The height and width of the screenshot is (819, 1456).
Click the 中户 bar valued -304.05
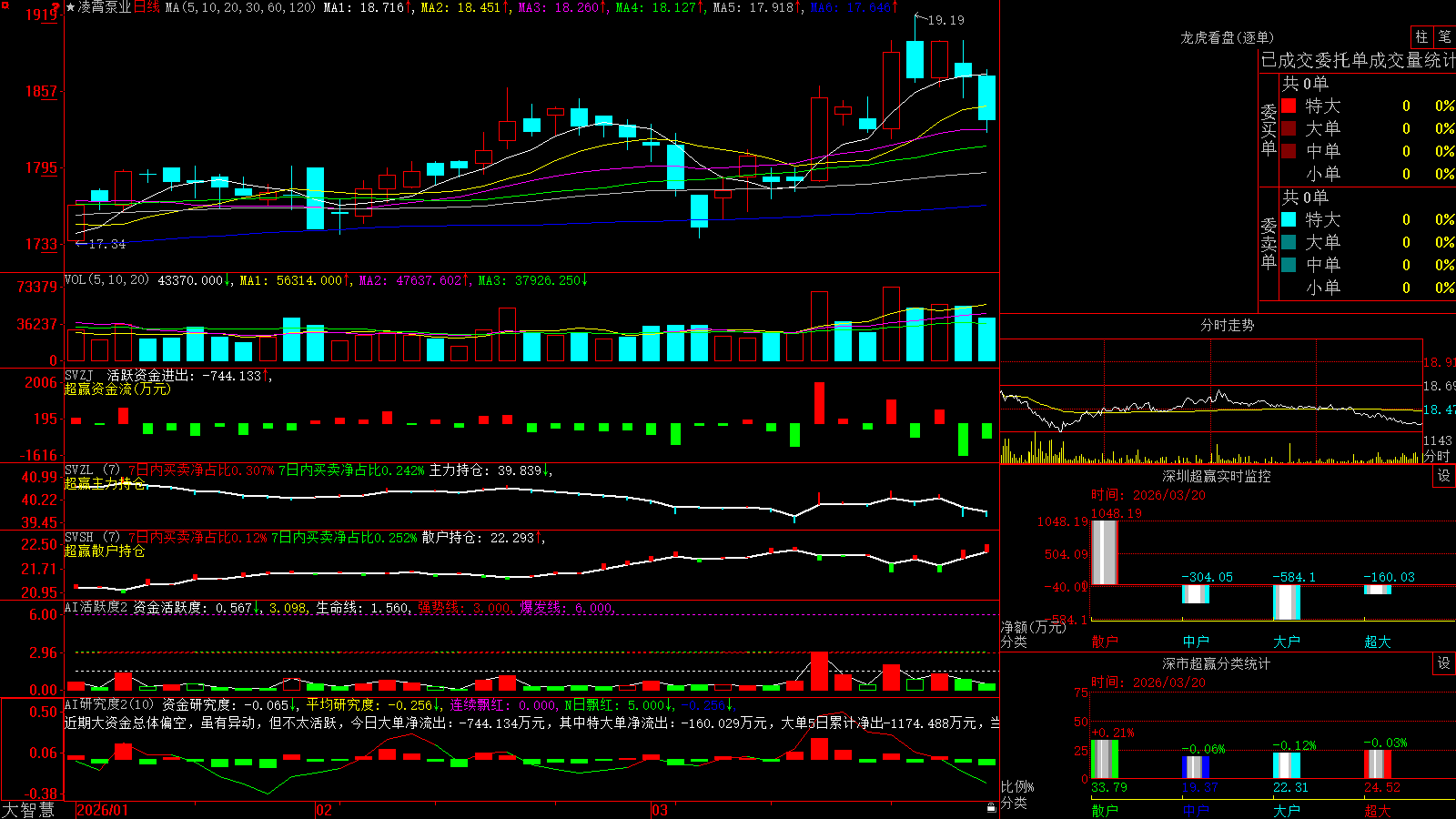coord(1196,594)
